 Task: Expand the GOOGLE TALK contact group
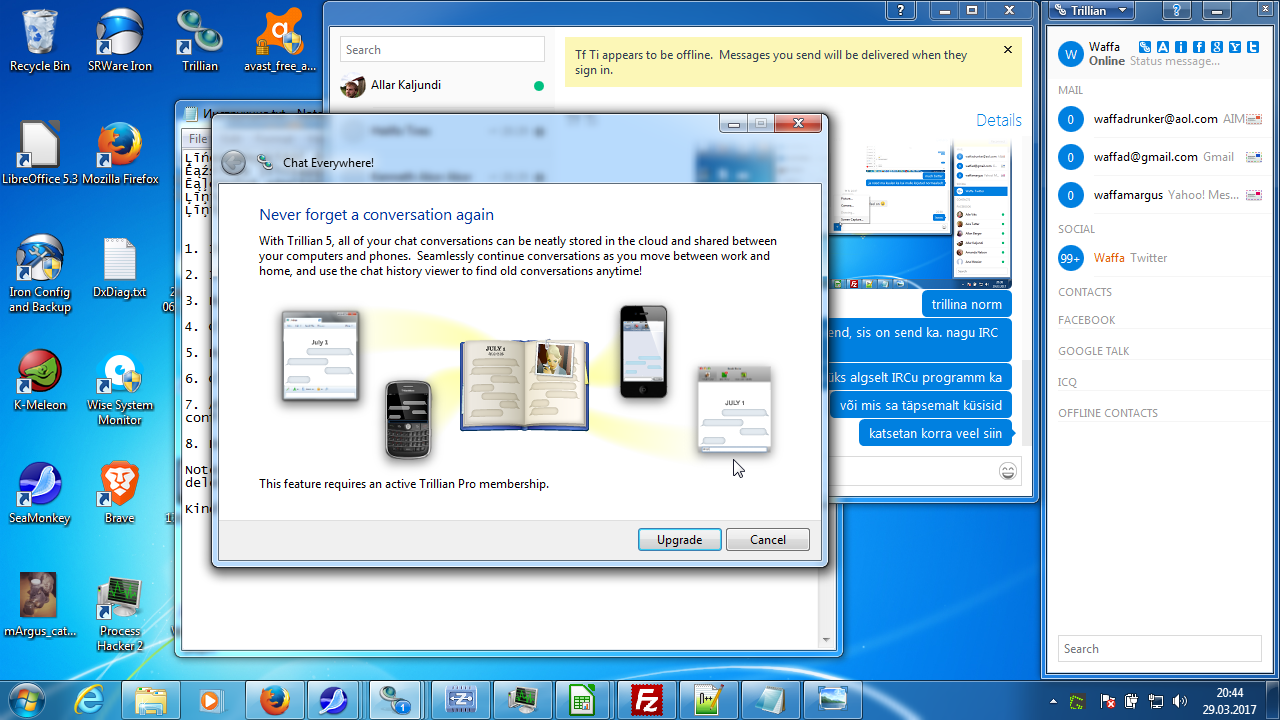click(1095, 351)
